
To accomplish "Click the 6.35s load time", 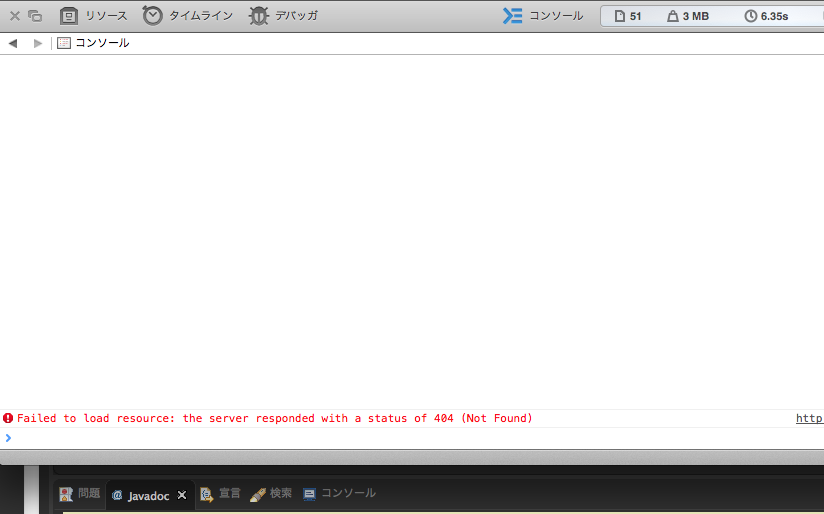I will coord(775,16).
